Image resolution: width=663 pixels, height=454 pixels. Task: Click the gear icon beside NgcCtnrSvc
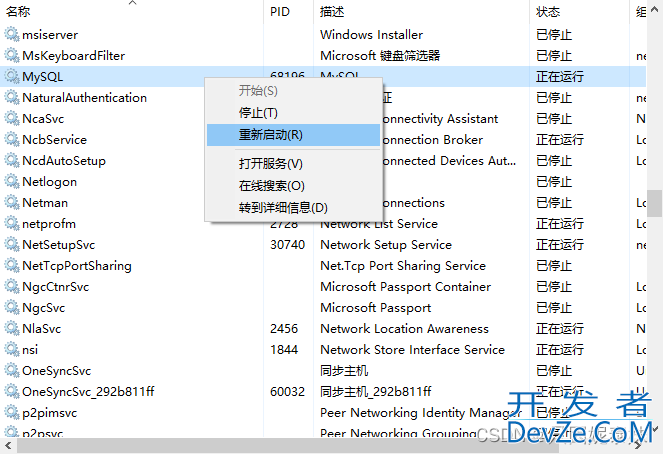pyautogui.click(x=11, y=287)
